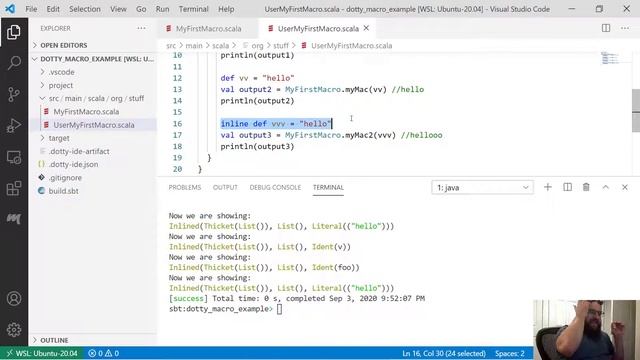Viewport: 640px width, 360px height.
Task: Open the Metals extension view
Action: coord(13,219)
